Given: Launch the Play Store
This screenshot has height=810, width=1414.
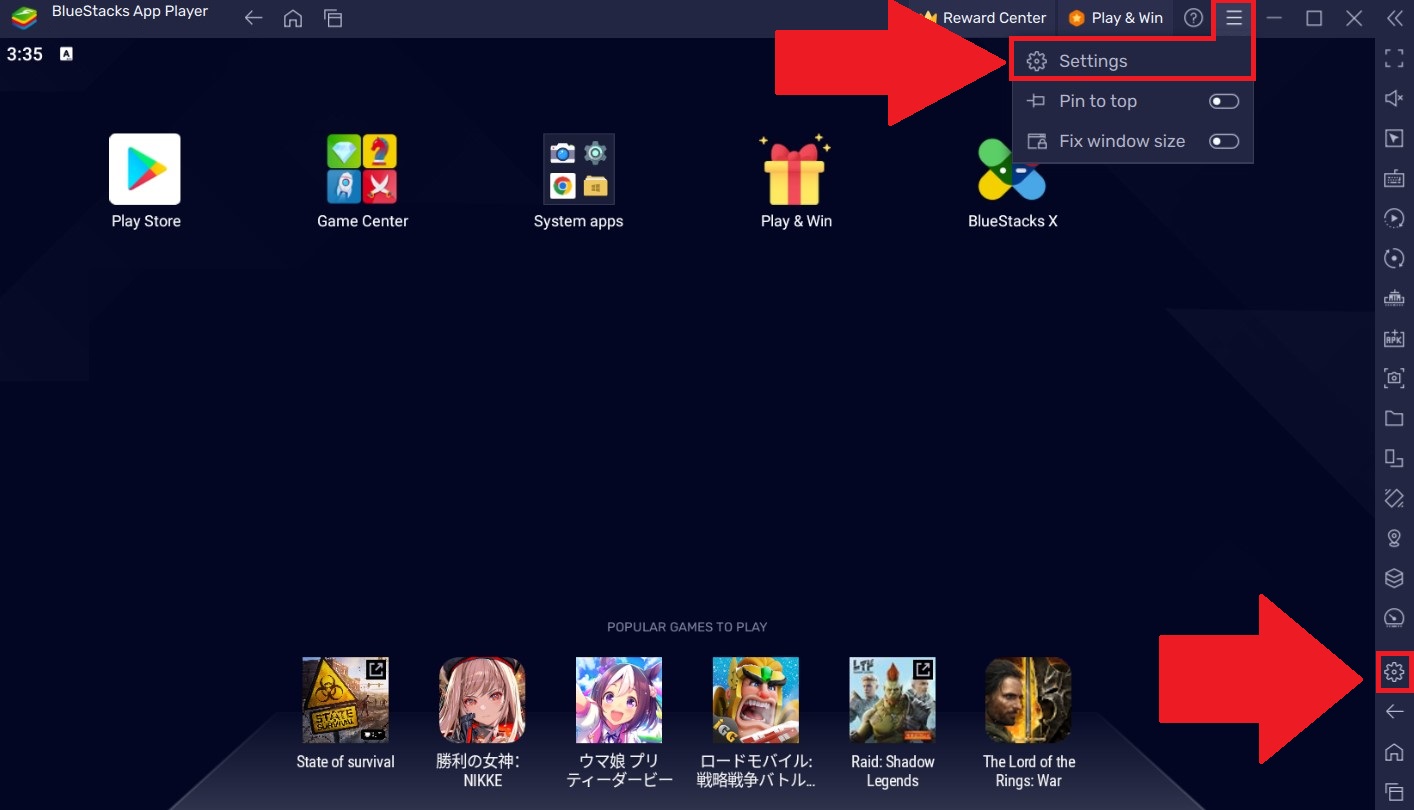Looking at the screenshot, I should (x=145, y=168).
